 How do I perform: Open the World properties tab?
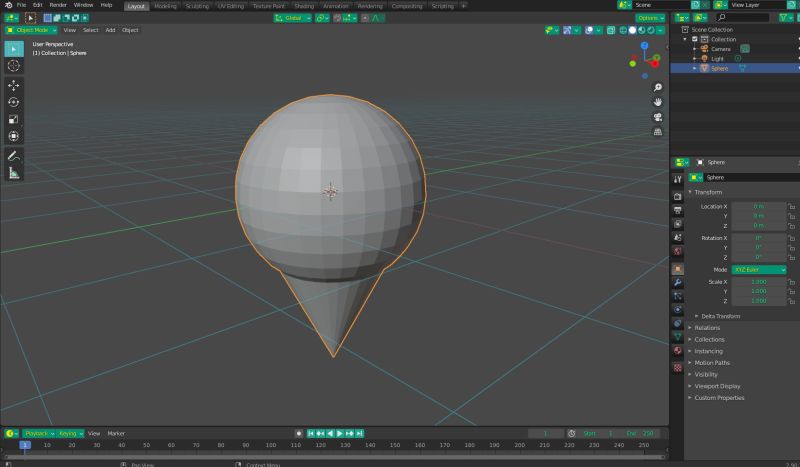(x=678, y=251)
